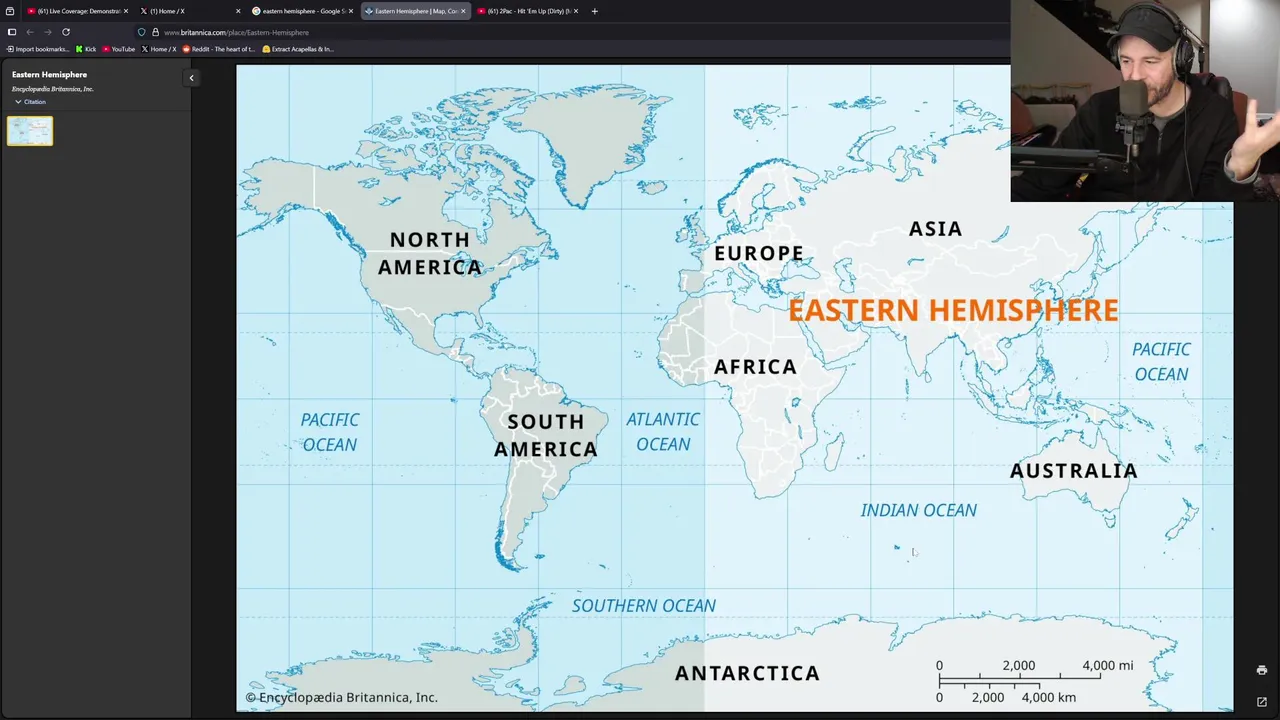The image size is (1280, 720).
Task: Click the print icon
Action: pos(1261,670)
